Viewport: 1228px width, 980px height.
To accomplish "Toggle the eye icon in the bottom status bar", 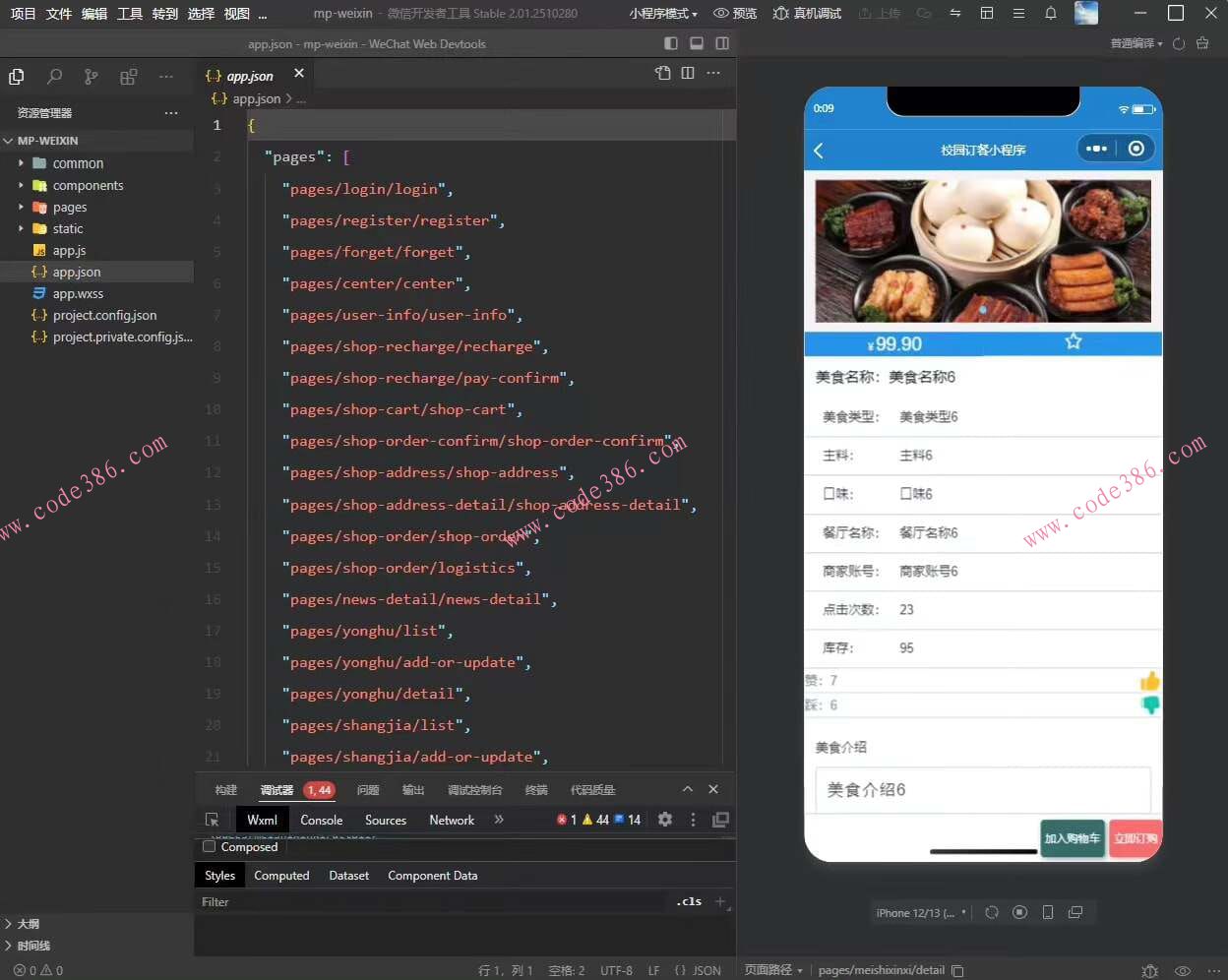I will click(1182, 970).
